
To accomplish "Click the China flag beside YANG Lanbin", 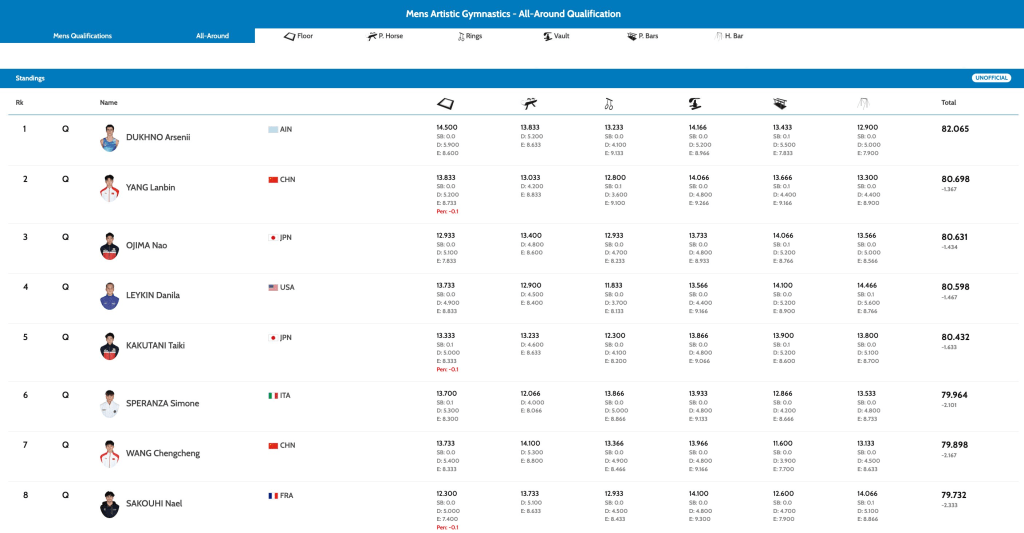I will [x=273, y=180].
